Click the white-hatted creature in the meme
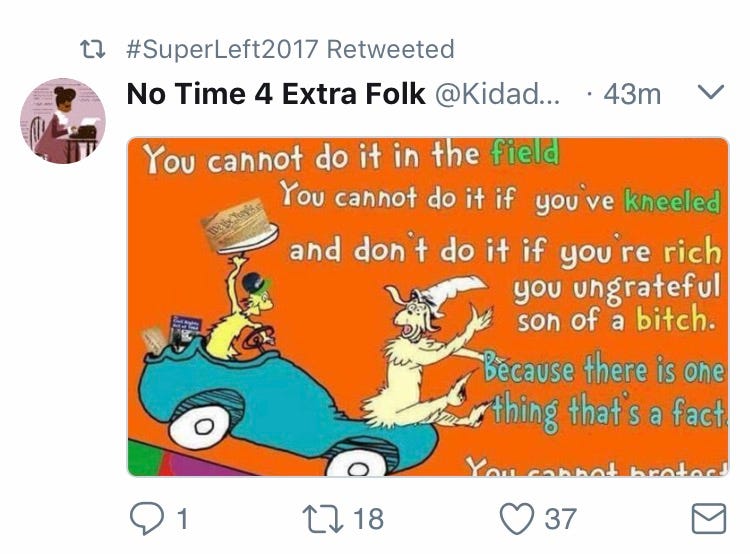This screenshot has height=554, width=750. pos(430,340)
